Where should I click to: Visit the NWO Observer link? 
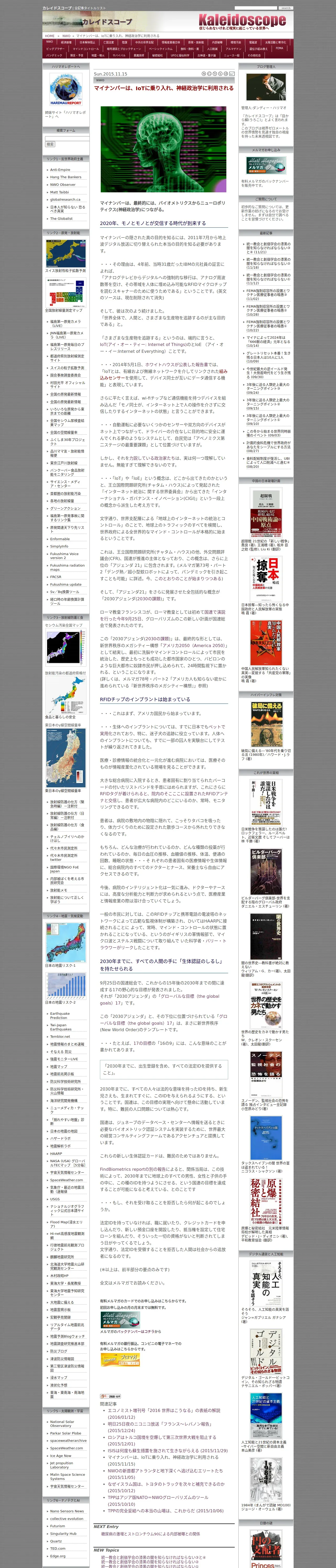[63, 185]
